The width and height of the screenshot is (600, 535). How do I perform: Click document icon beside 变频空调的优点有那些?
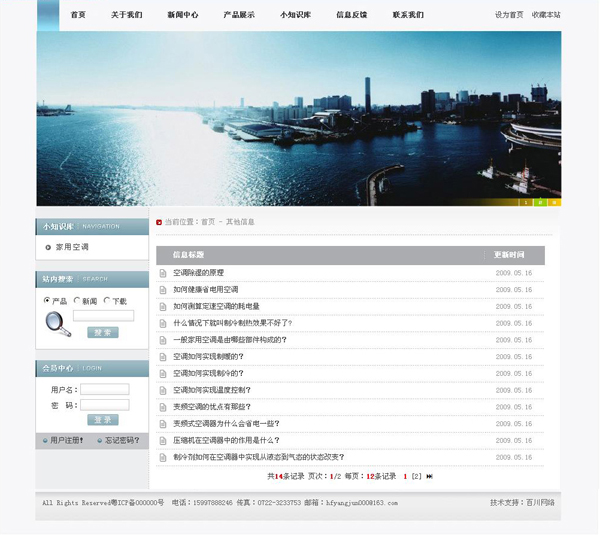163,407
